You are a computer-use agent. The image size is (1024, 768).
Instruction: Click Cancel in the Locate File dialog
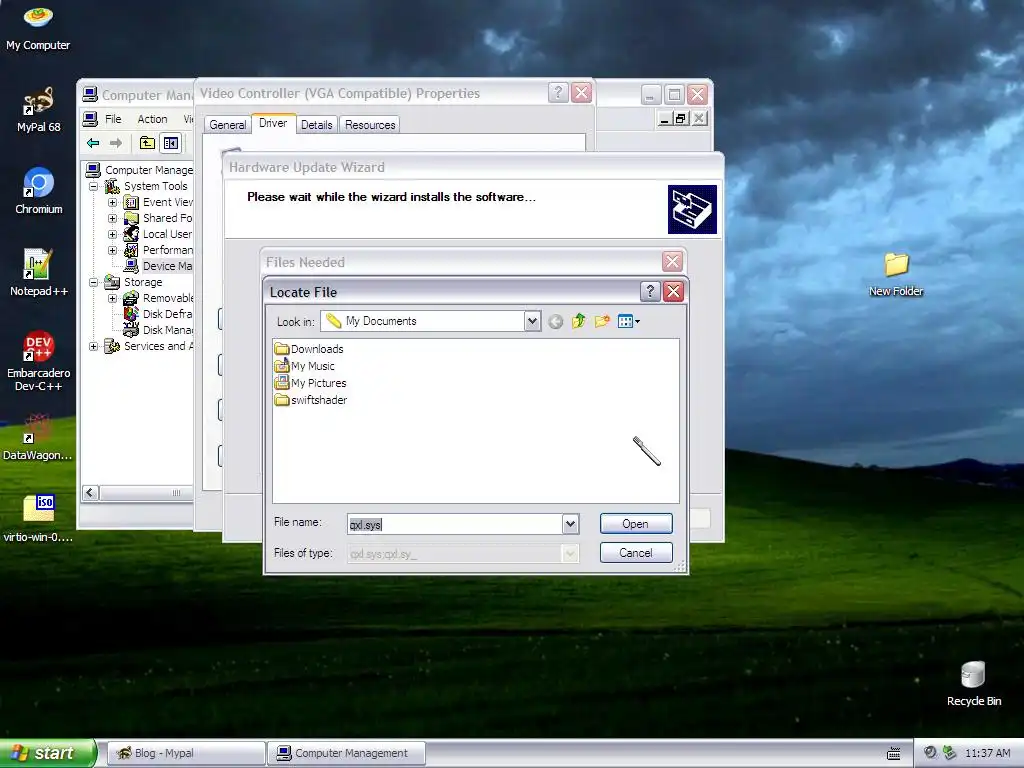point(635,552)
